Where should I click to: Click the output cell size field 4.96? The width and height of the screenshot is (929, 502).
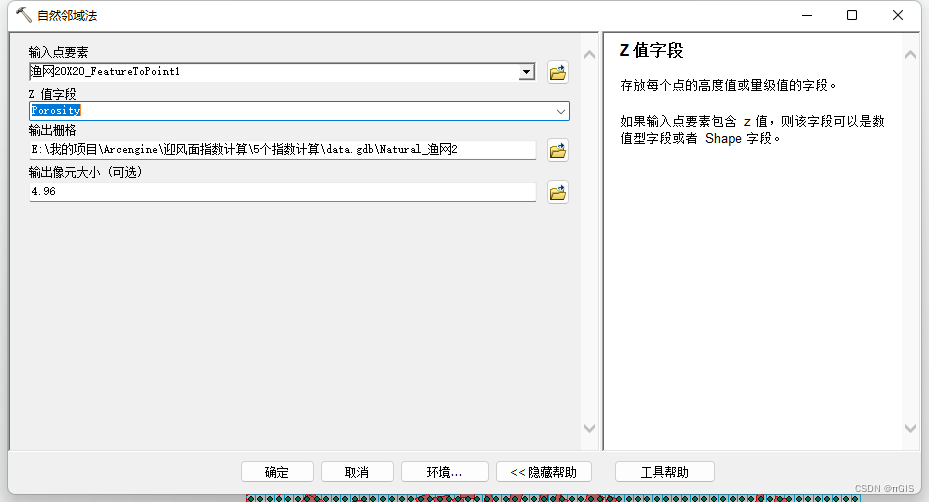(283, 192)
